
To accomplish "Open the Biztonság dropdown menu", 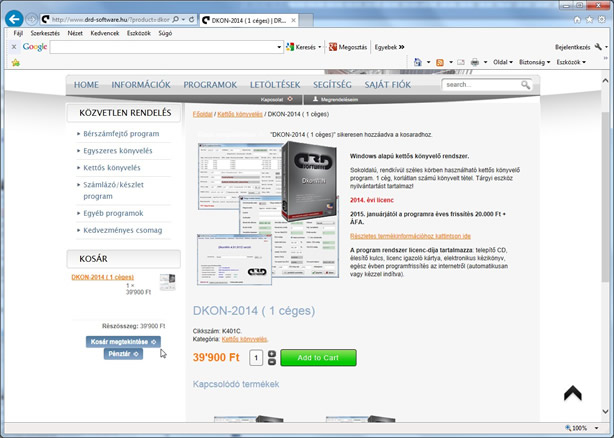I will tap(535, 62).
